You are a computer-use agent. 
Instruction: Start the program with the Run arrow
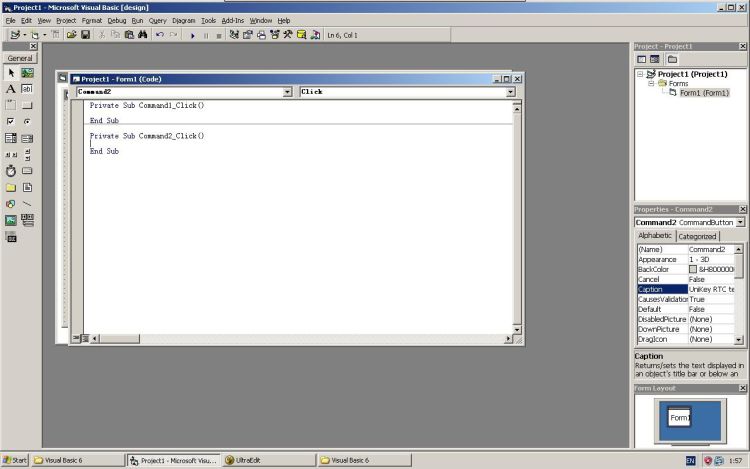(192, 35)
